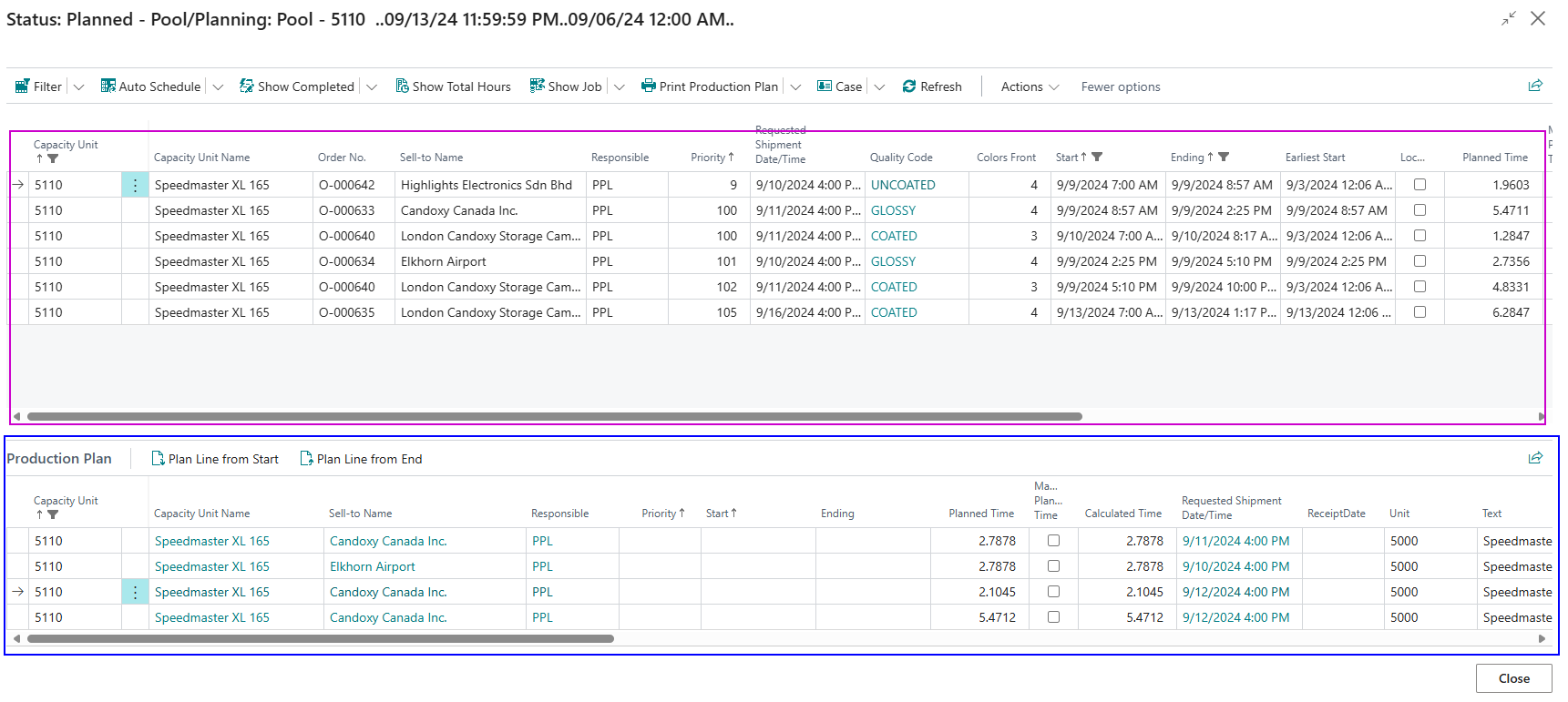
Task: Toggle Manual Planned Time for Elkhorn Airport plan line
Action: 1053,566
